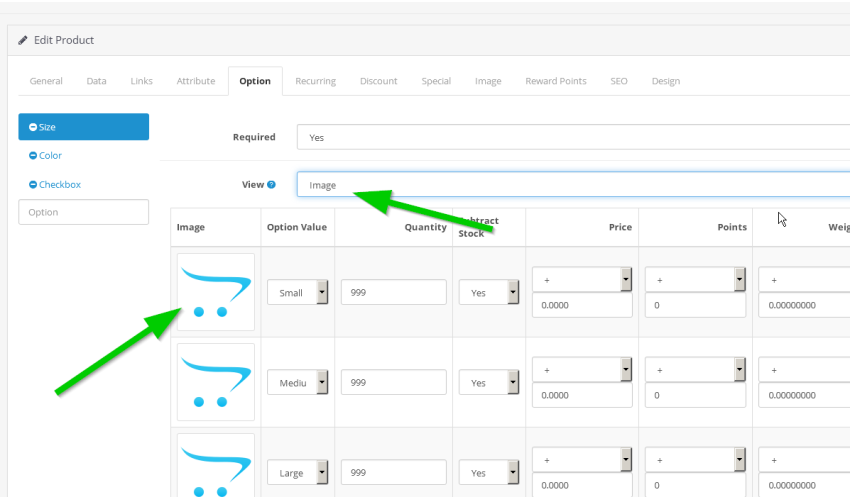Viewport: 850px width, 500px height.
Task: Open the Medium option value dropdown
Action: tap(298, 382)
